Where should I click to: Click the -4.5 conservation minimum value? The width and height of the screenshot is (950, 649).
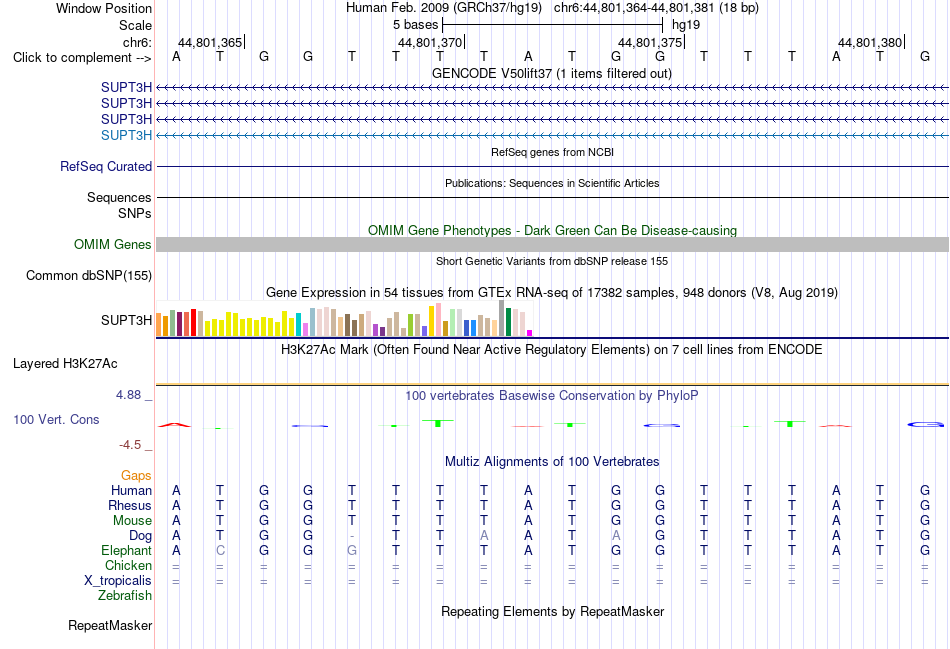(130, 445)
